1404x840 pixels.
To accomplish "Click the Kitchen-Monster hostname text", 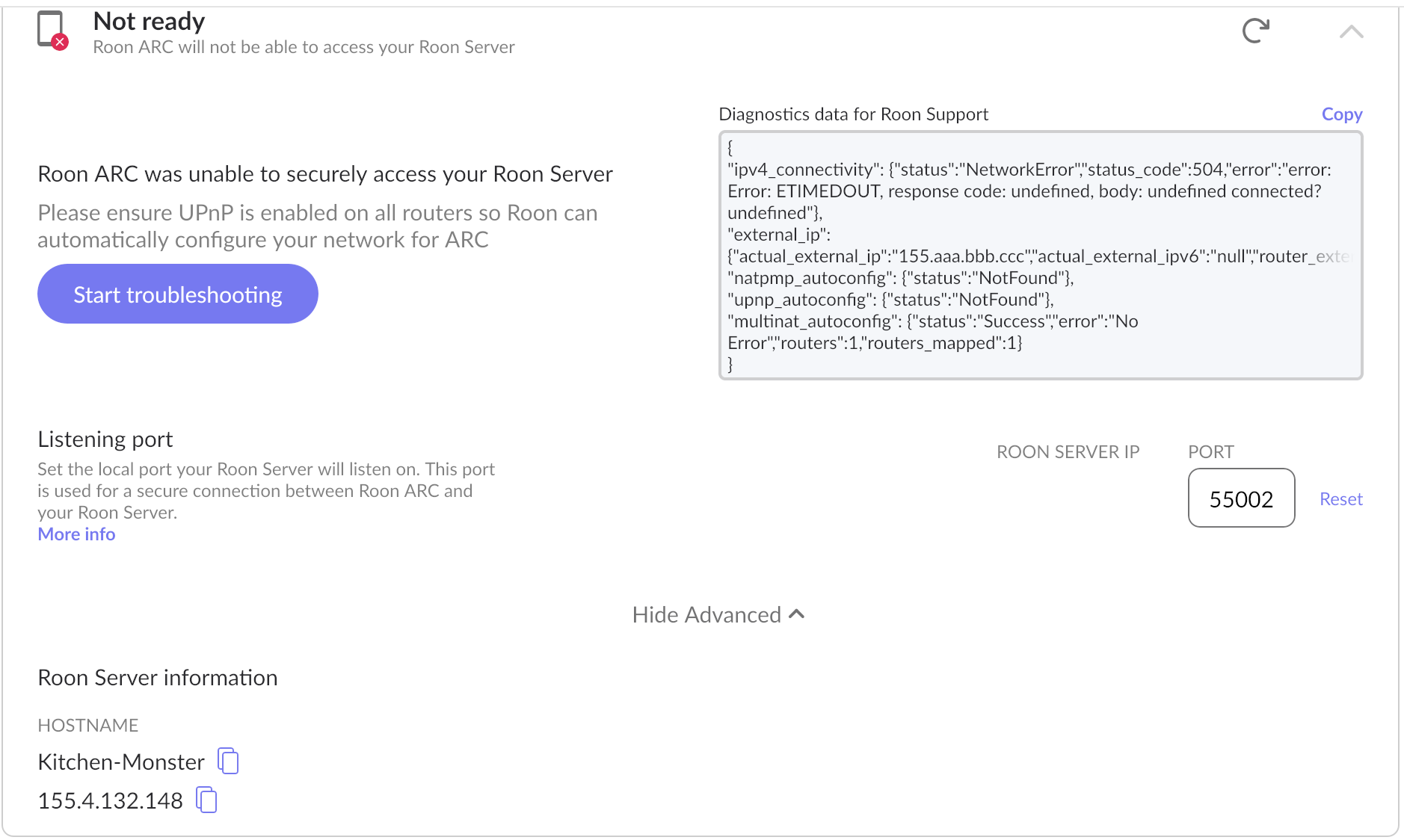I will pos(120,761).
